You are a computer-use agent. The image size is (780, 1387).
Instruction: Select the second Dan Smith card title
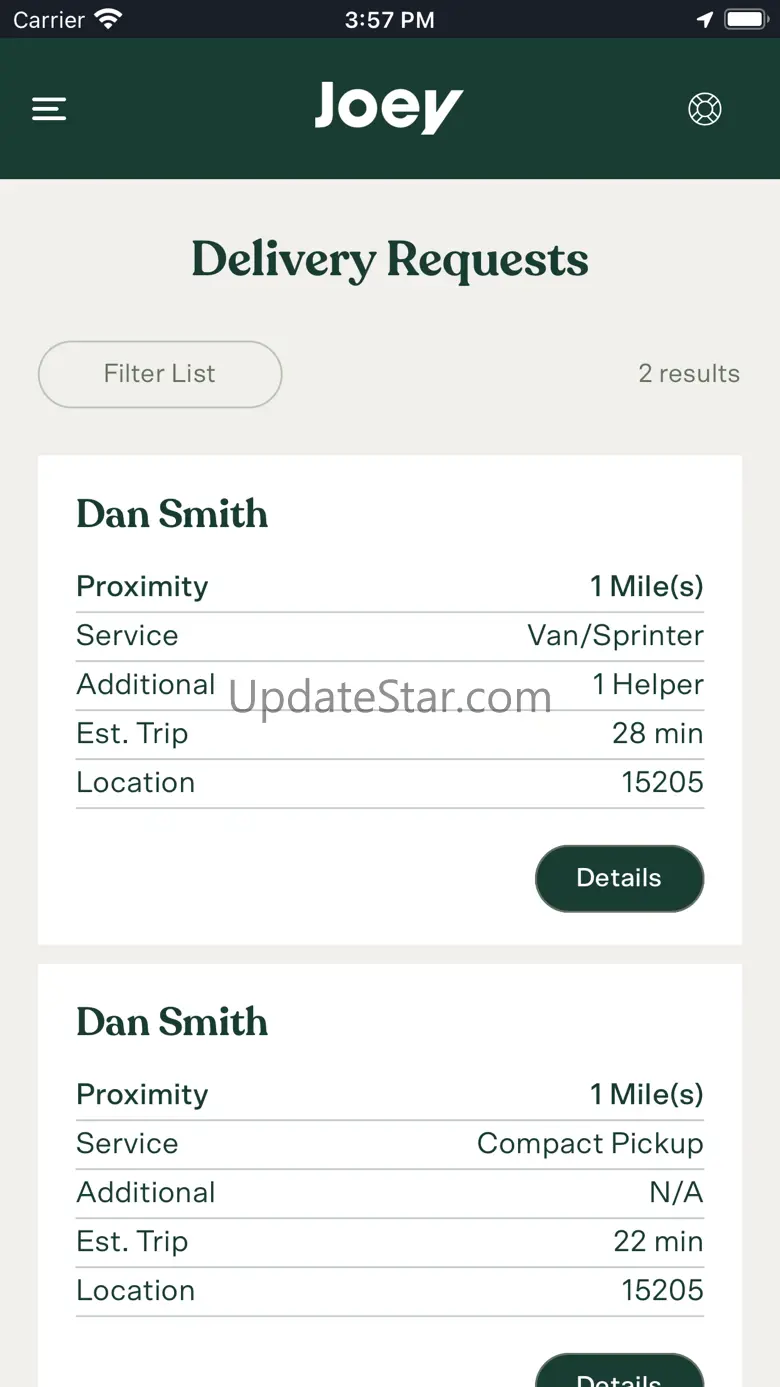click(172, 1022)
